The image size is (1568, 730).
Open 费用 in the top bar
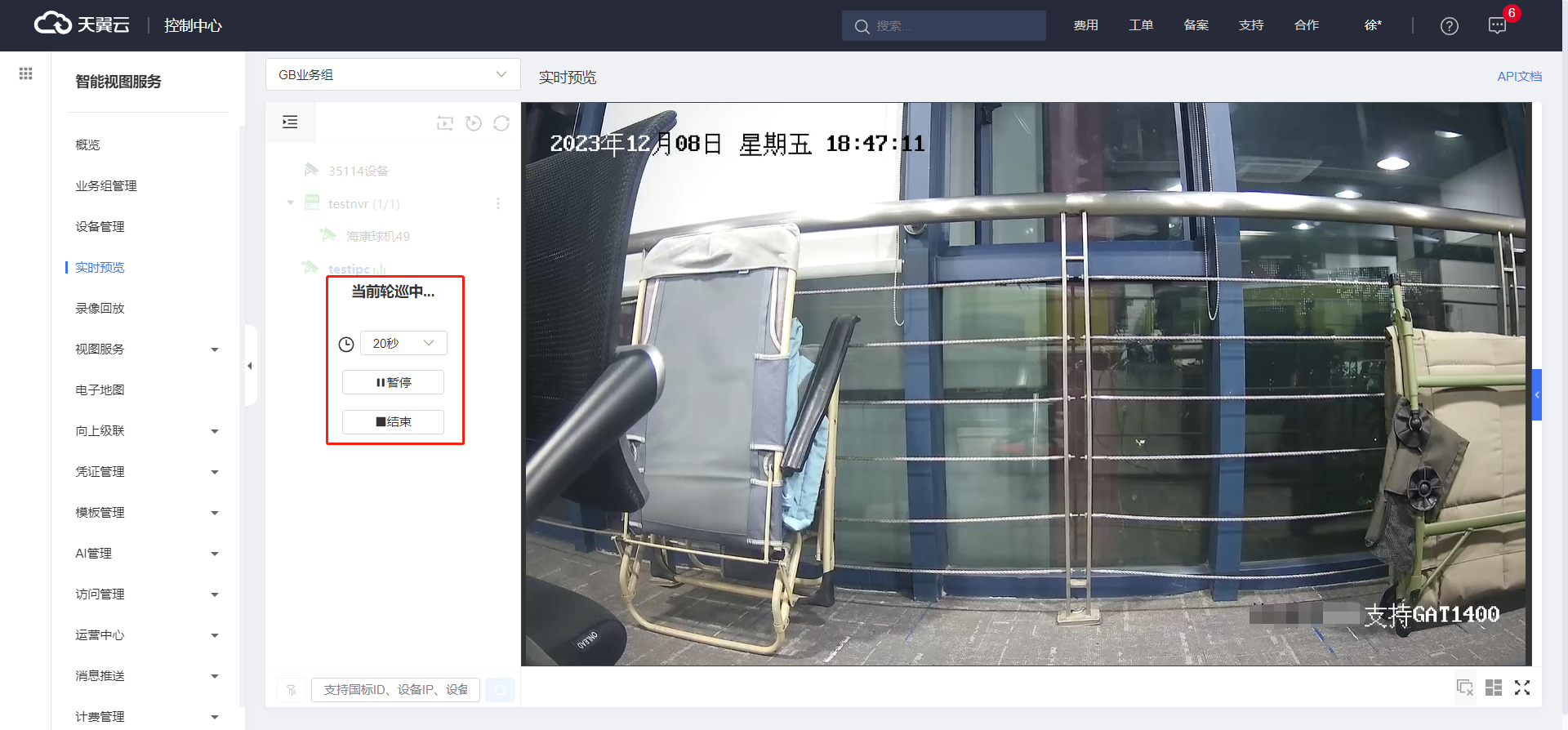1085,25
